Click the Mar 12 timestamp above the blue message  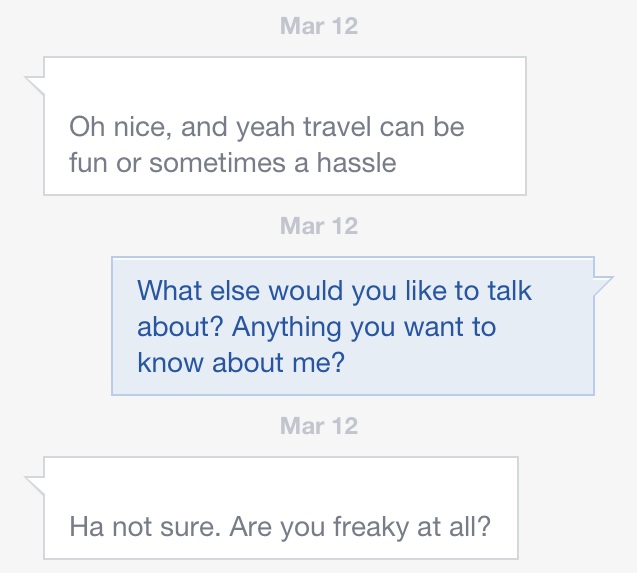(319, 226)
